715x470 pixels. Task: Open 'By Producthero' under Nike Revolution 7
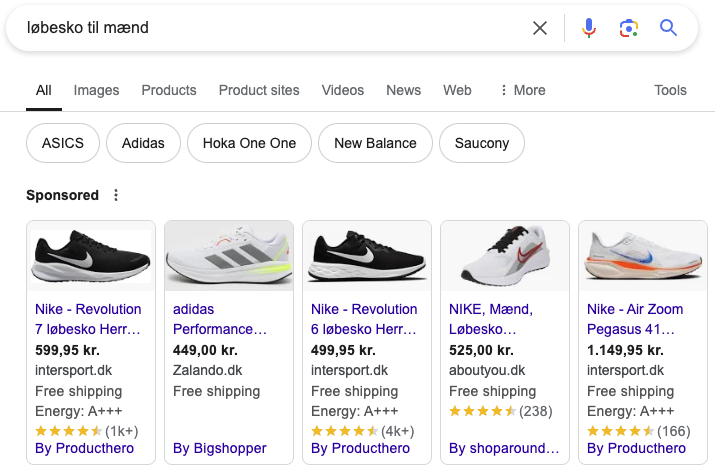click(84, 448)
